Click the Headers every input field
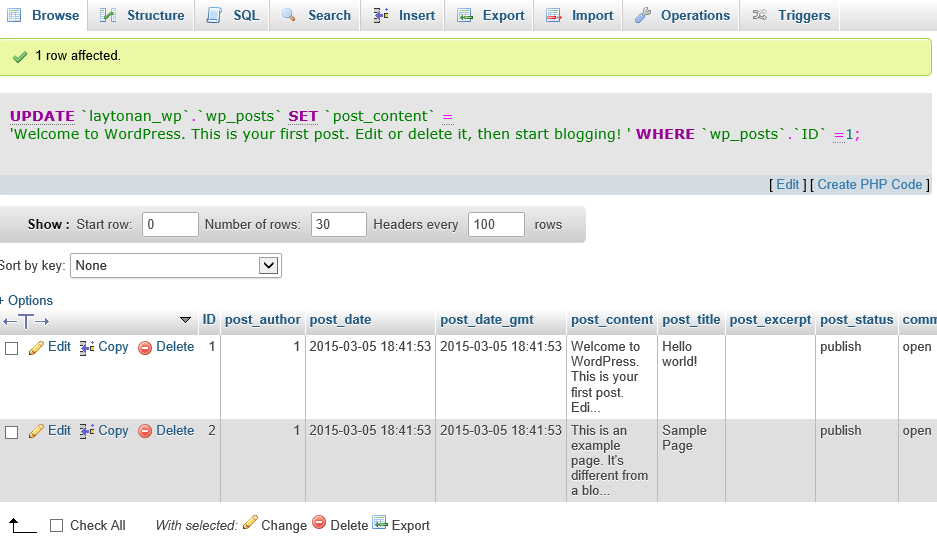 pos(496,224)
